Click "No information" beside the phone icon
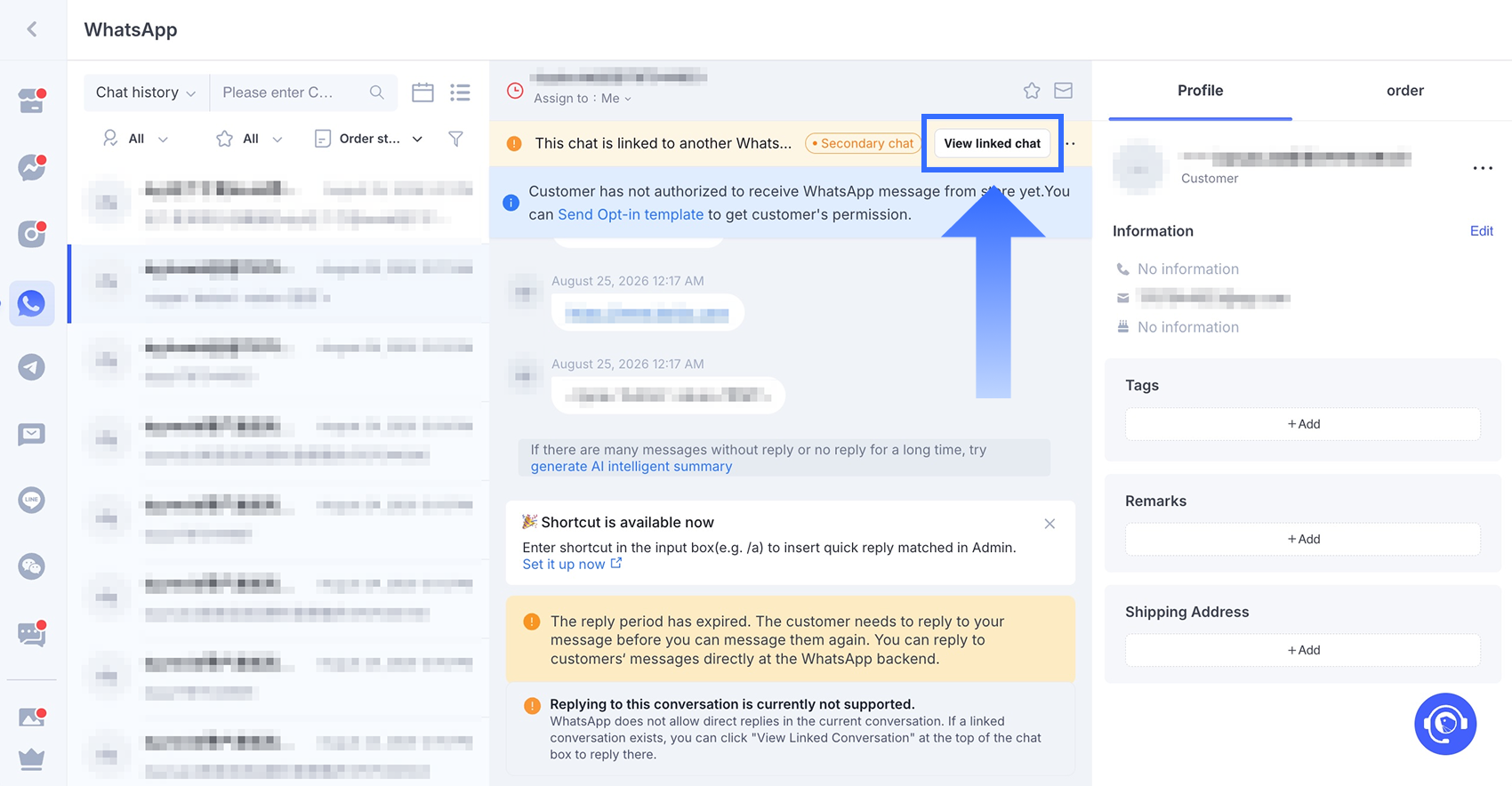This screenshot has height=786, width=1512. click(x=1188, y=269)
